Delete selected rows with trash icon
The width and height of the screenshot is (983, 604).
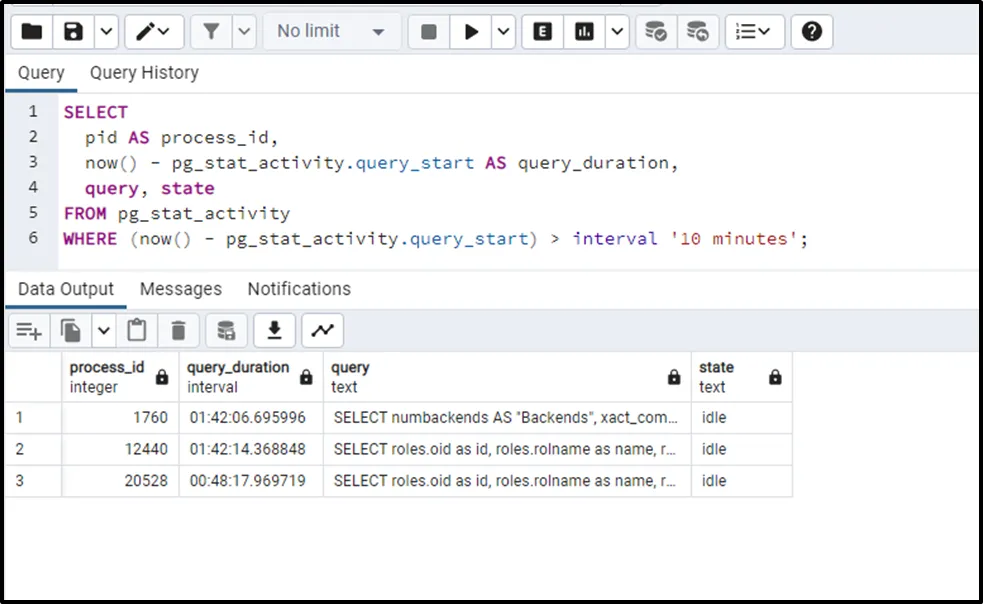[178, 330]
